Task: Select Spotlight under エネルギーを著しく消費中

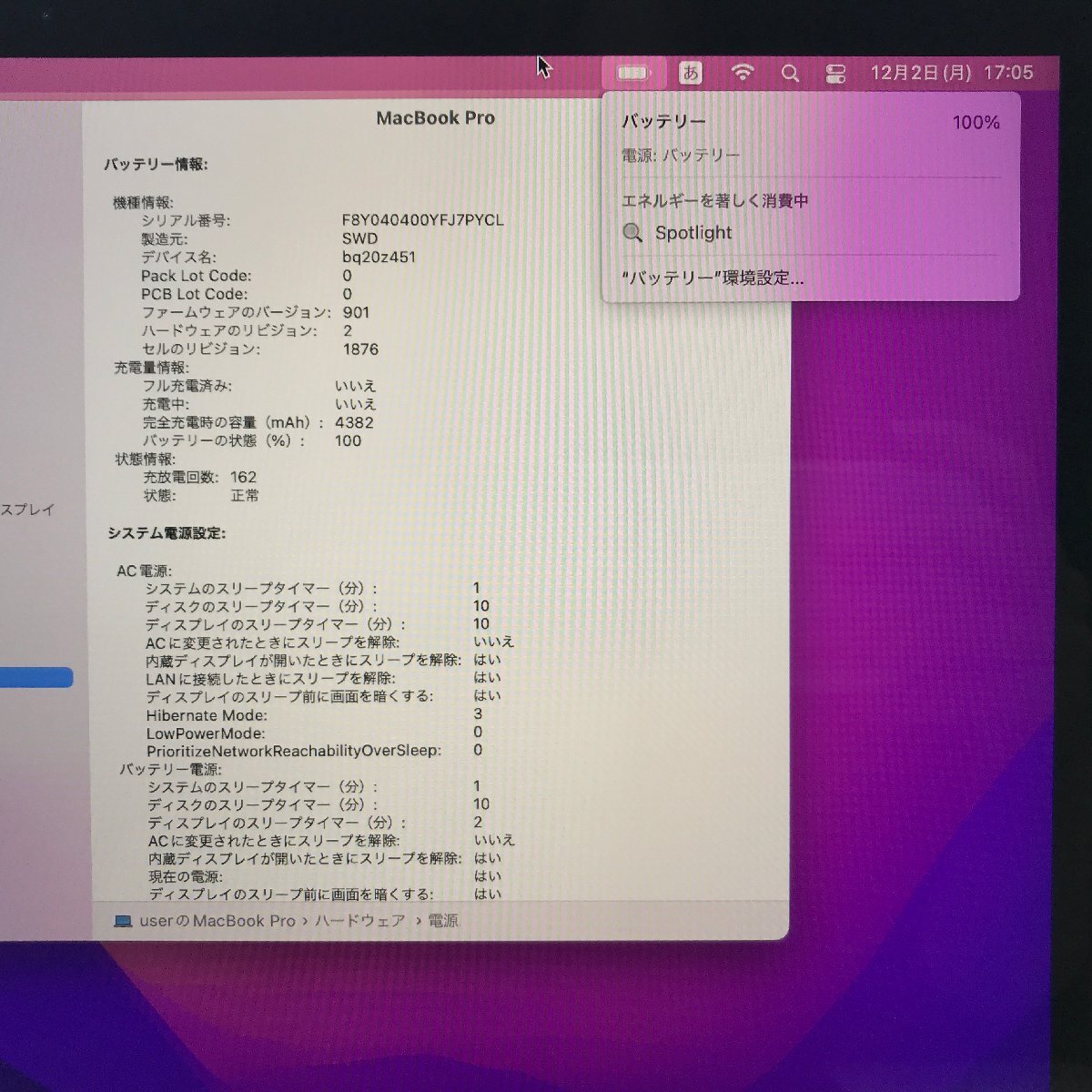Action: click(693, 233)
